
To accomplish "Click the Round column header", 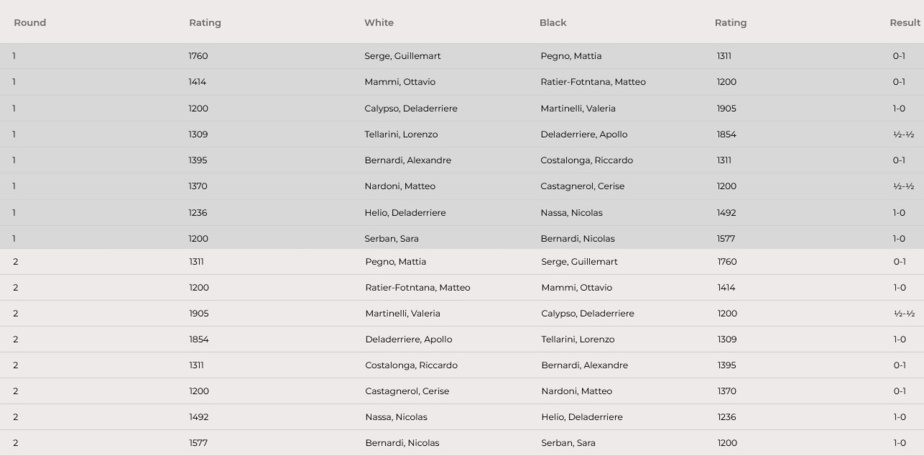I will 30,22.
